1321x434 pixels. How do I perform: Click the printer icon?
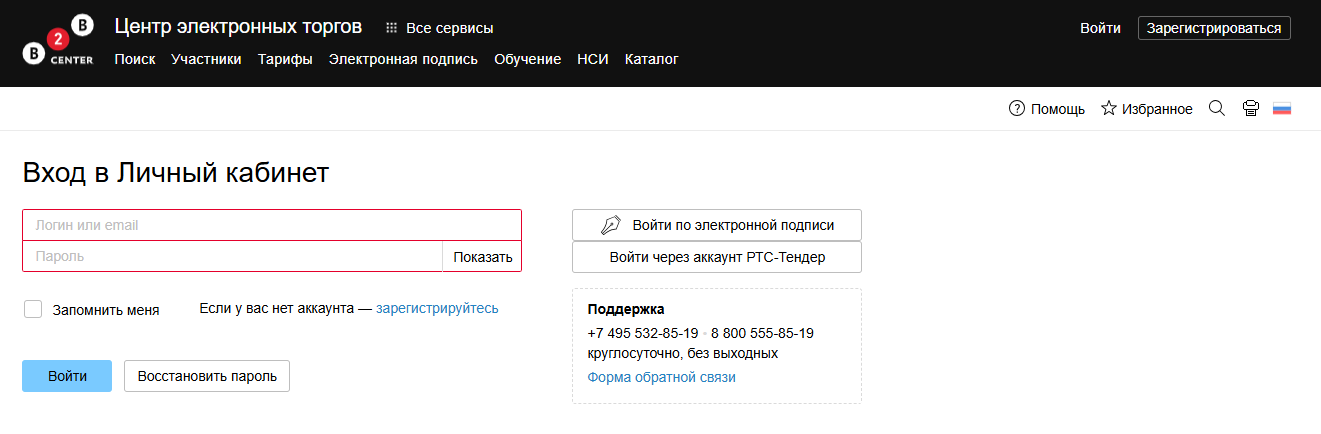(x=1250, y=109)
